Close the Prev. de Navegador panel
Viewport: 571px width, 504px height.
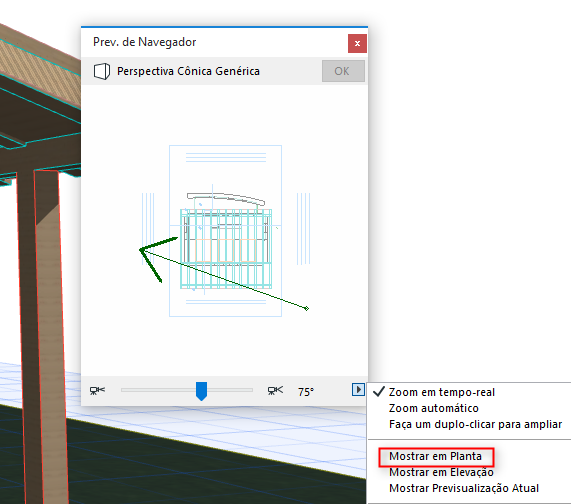tap(357, 44)
